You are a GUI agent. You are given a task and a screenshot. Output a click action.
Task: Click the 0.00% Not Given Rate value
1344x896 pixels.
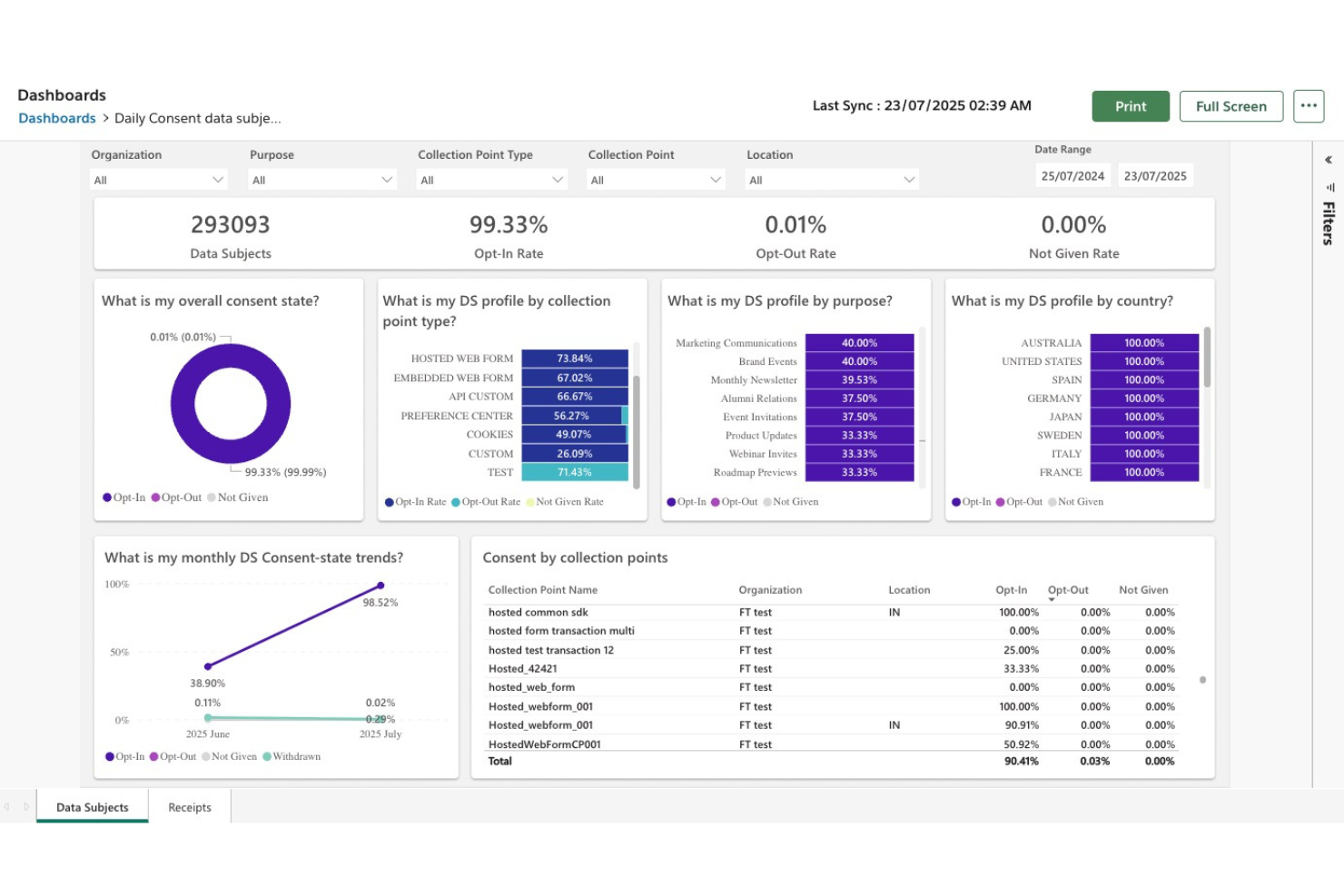[x=1073, y=224]
